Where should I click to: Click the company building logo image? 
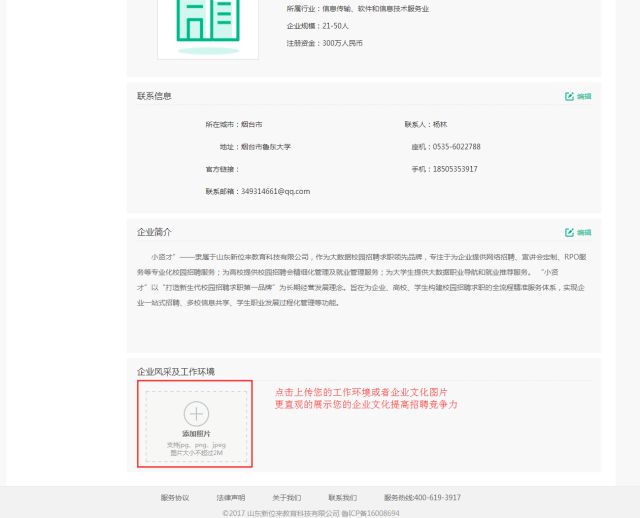point(208,27)
